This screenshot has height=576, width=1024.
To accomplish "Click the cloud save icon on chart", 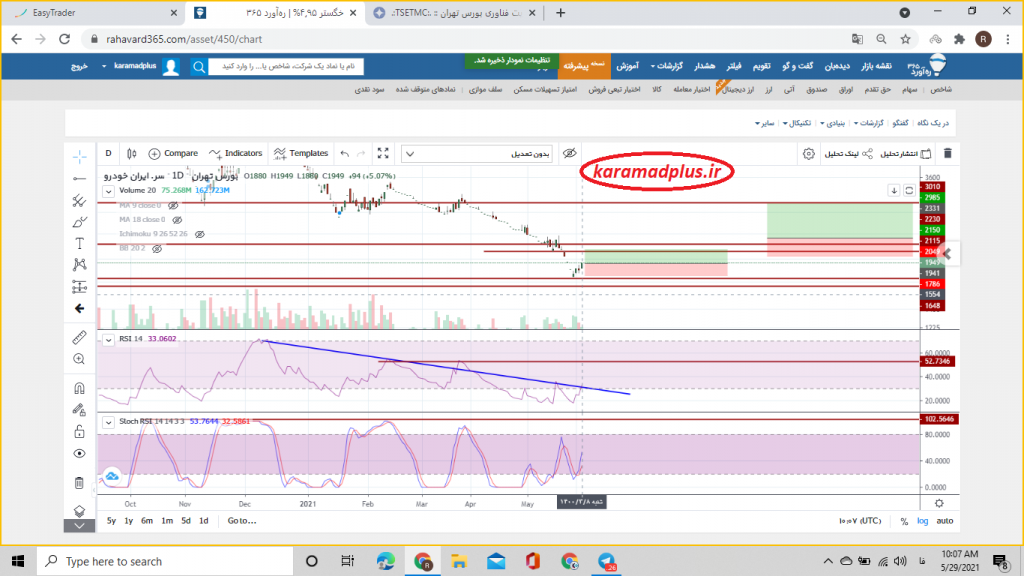I will pyautogui.click(x=112, y=477).
